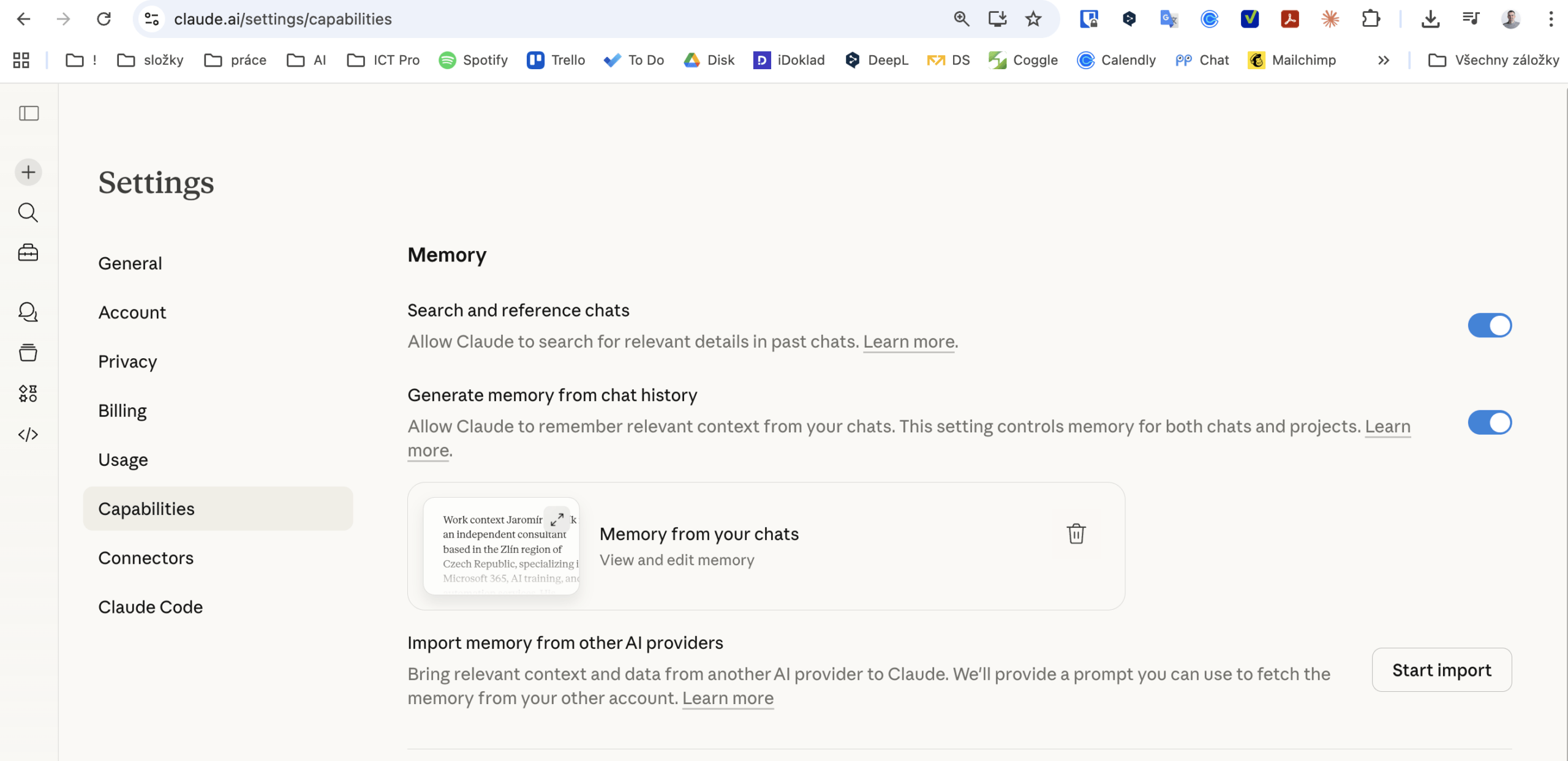This screenshot has width=1568, height=761.
Task: Click the Start import button
Action: pyautogui.click(x=1441, y=670)
